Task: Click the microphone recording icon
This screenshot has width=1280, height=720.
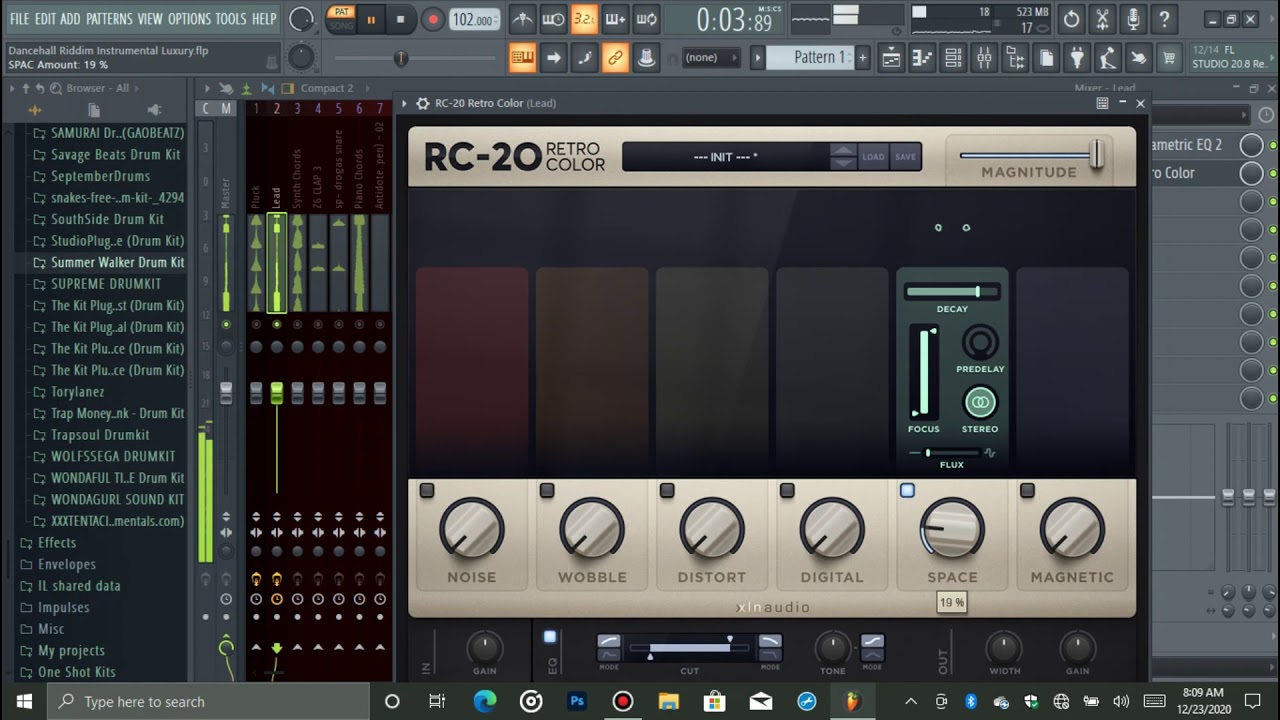Action: pyautogui.click(x=1133, y=19)
